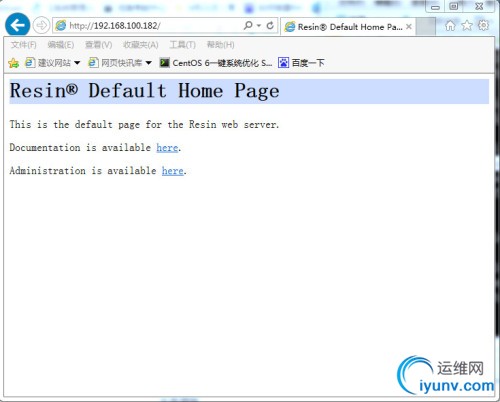Open the CentOS 6一键系统优化 bookmark

(x=216, y=63)
